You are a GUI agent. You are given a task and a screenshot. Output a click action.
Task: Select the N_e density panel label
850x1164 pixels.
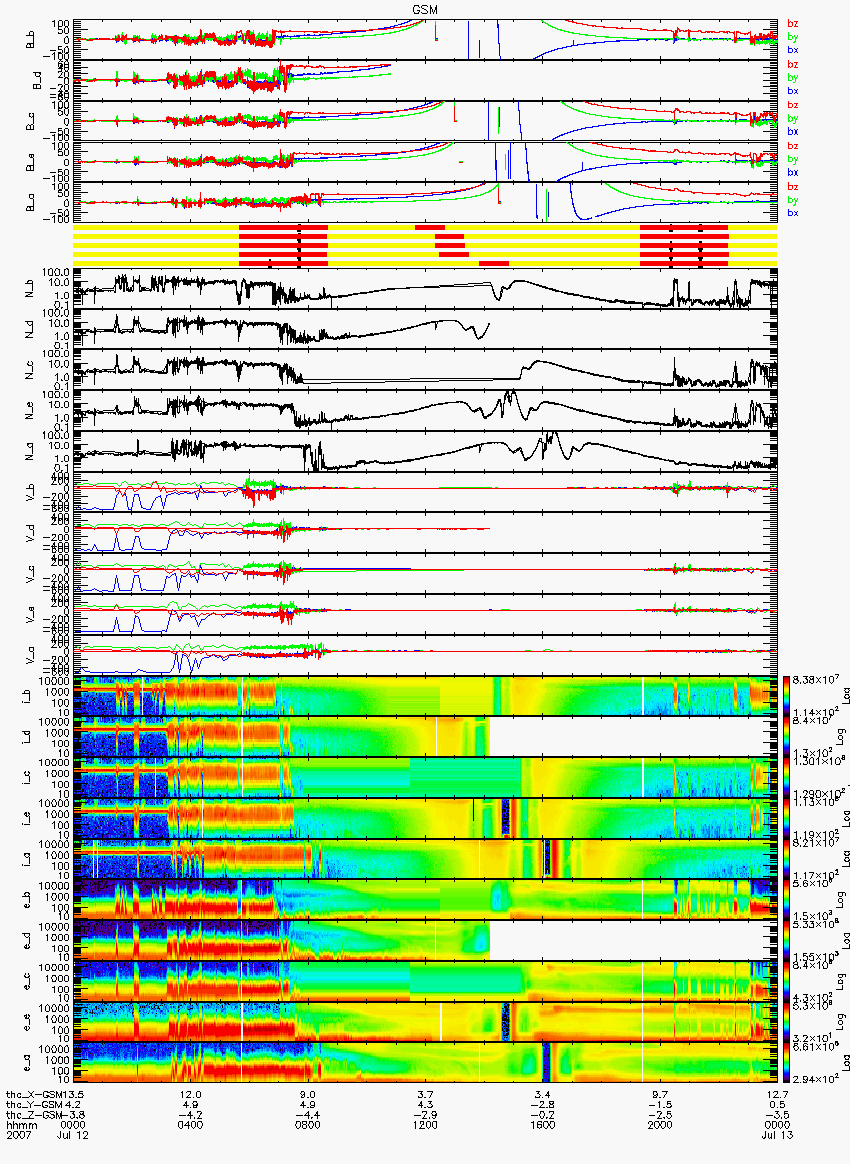(30, 411)
